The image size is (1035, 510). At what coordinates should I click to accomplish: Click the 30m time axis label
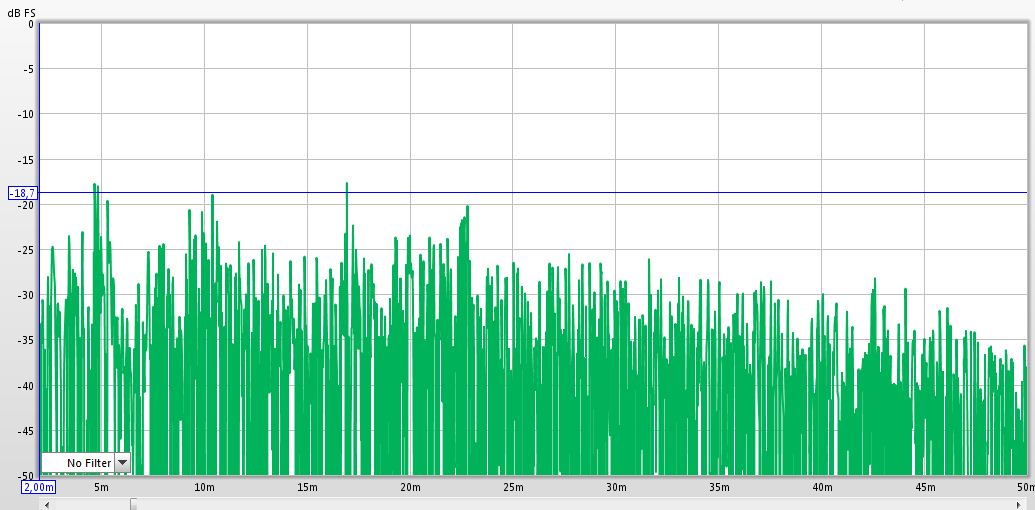pos(616,487)
